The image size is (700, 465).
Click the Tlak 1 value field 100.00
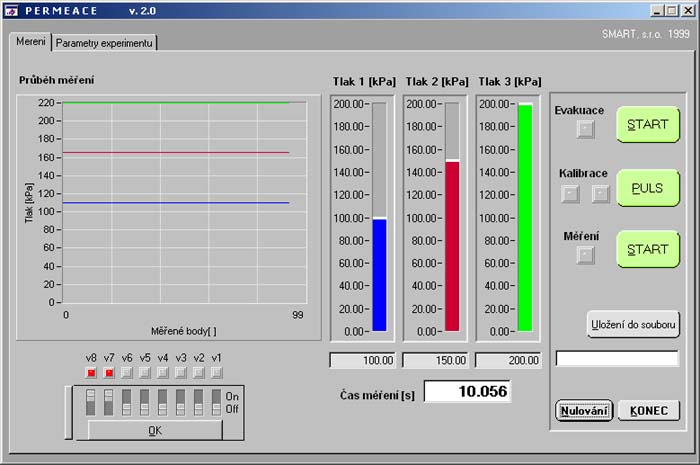pos(362,360)
